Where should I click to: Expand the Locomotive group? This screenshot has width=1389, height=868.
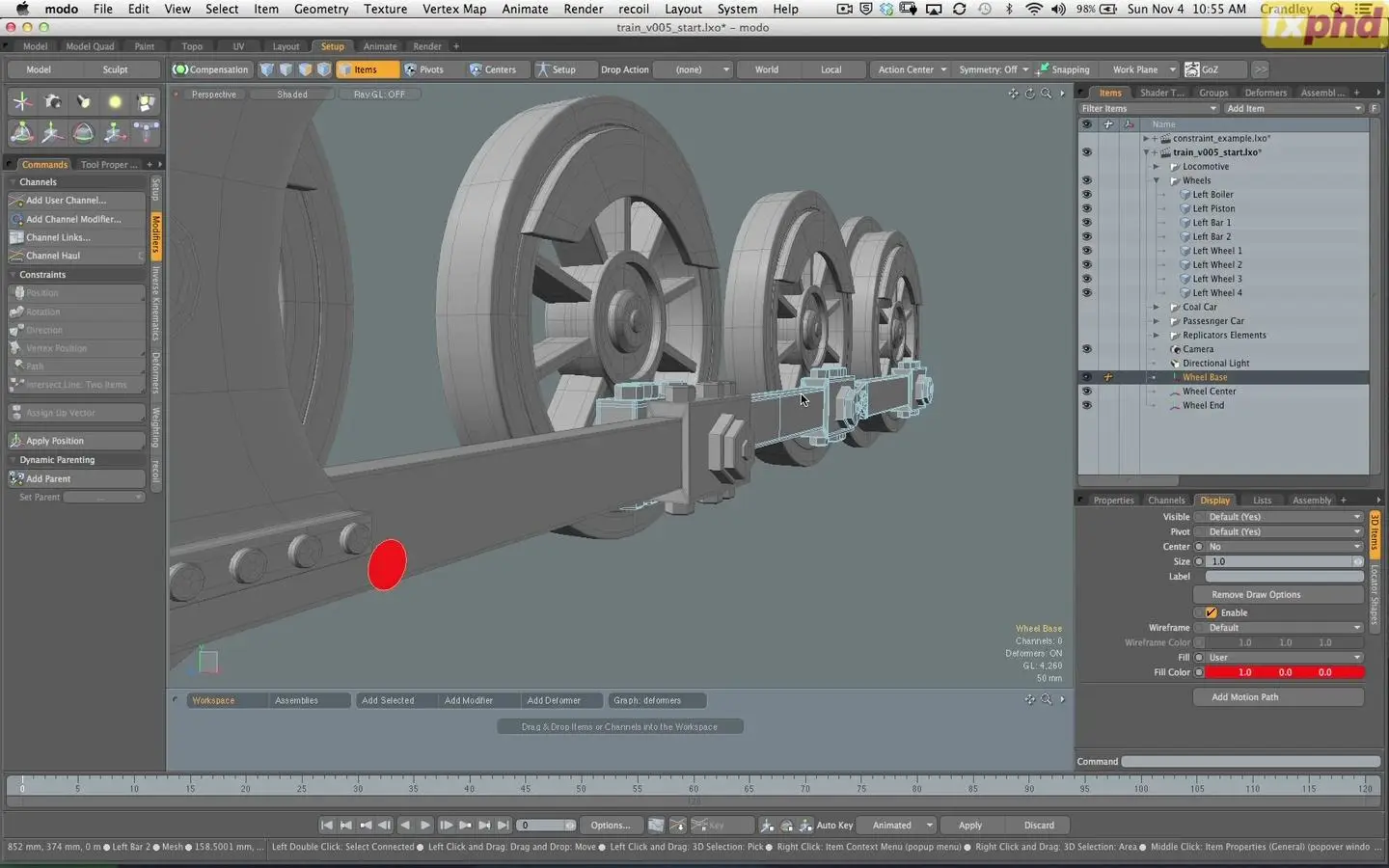click(x=1157, y=166)
